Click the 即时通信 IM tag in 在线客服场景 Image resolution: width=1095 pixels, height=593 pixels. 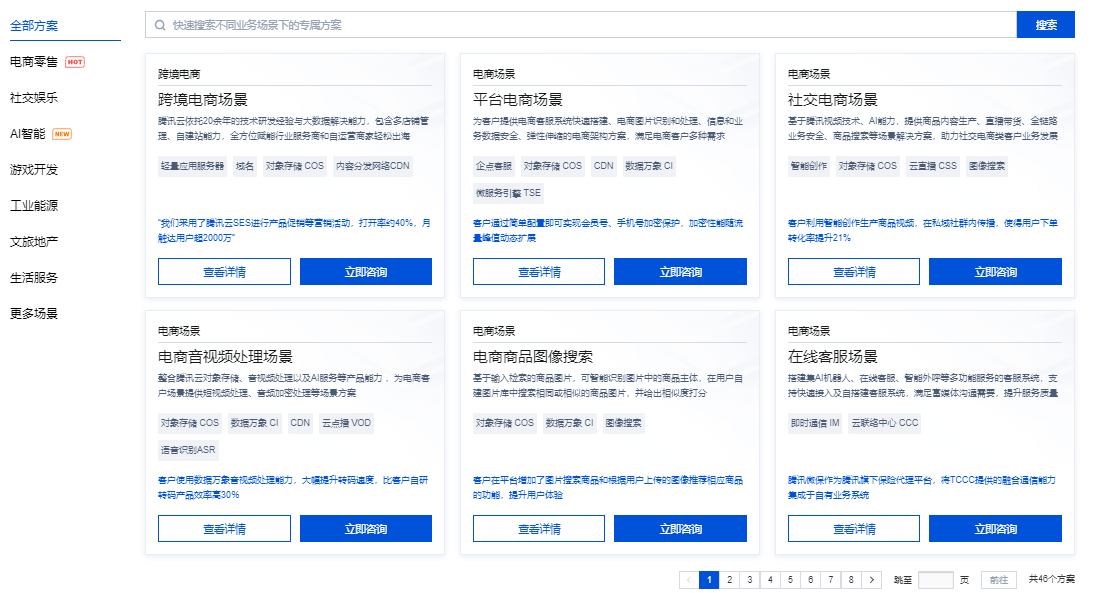pos(815,422)
